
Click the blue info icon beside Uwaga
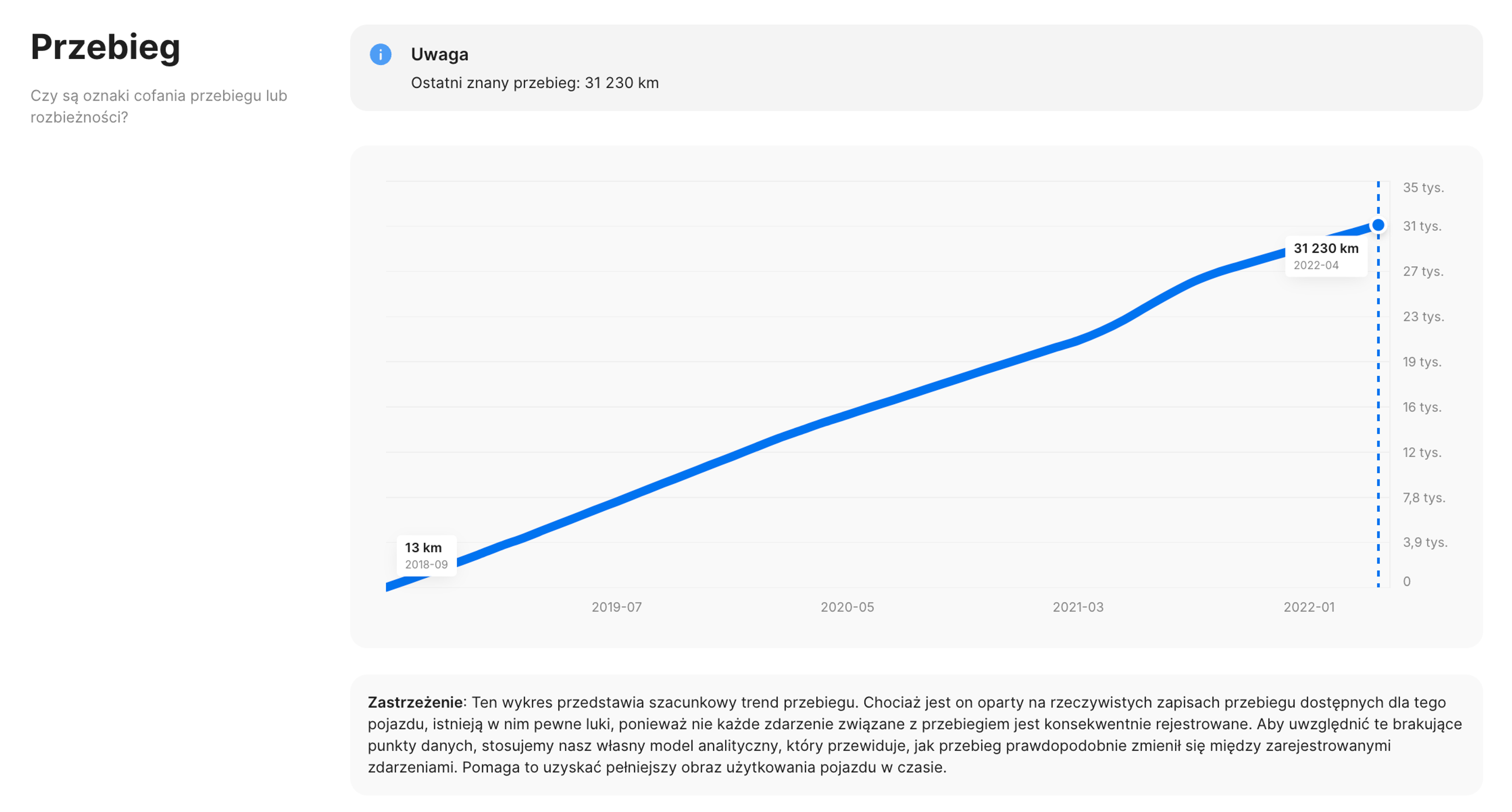[x=380, y=55]
